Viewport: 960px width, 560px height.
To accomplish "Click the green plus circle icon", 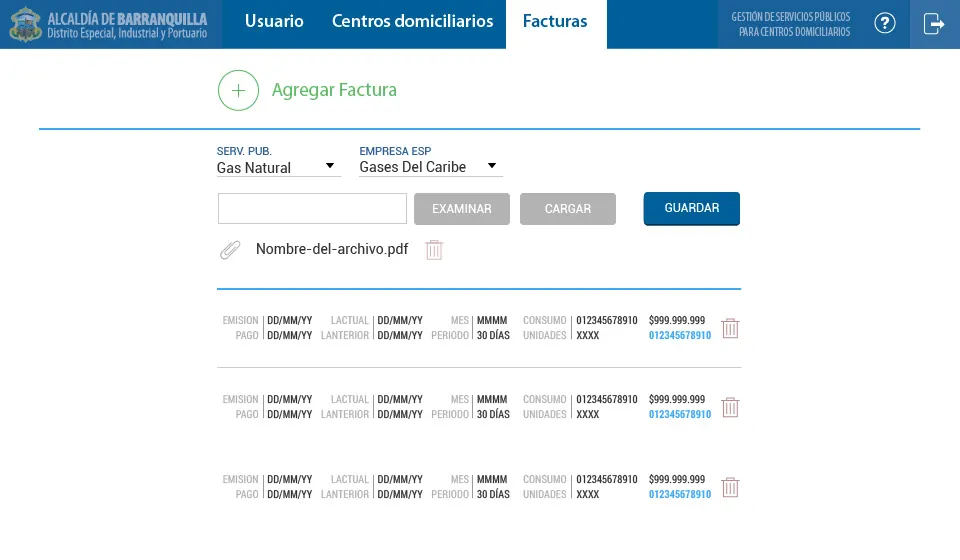I will click(x=238, y=91).
